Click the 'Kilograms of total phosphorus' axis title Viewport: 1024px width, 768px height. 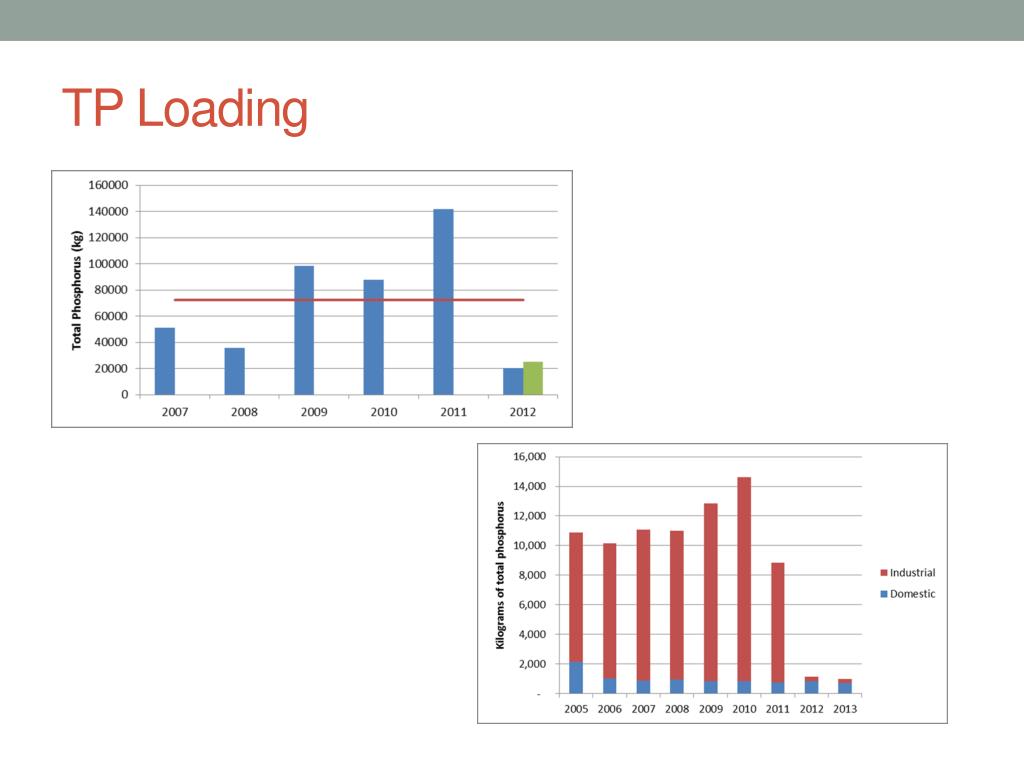[x=500, y=575]
